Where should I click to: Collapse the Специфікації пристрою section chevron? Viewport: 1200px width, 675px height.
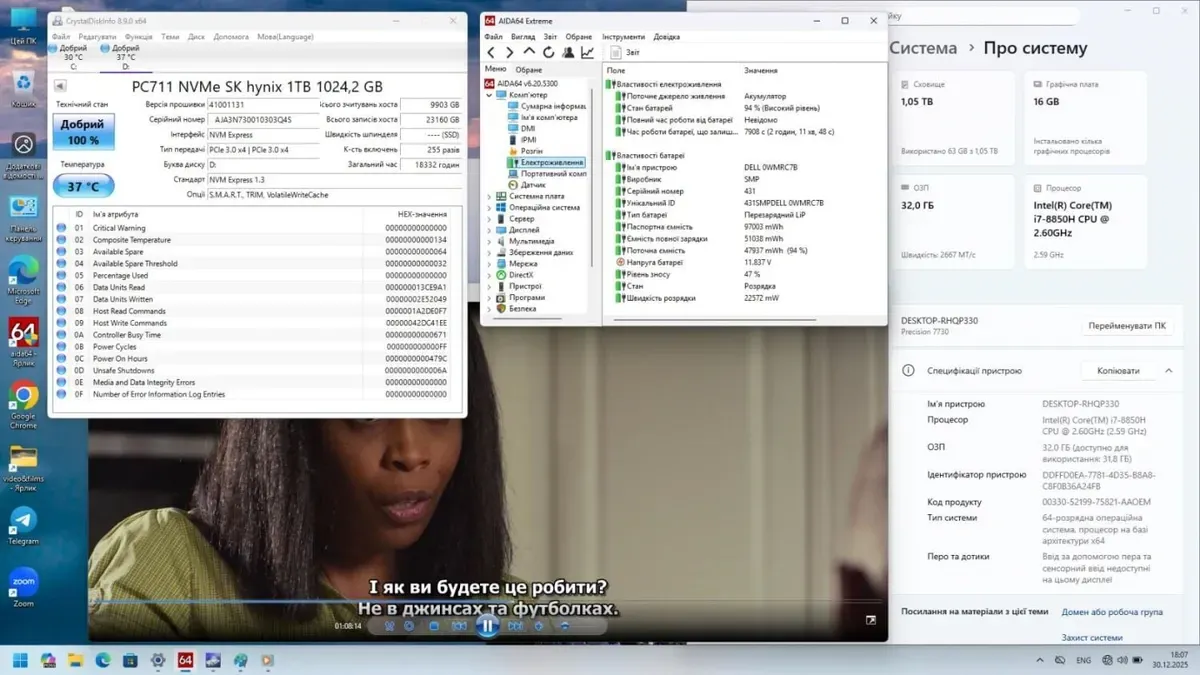click(x=1168, y=371)
